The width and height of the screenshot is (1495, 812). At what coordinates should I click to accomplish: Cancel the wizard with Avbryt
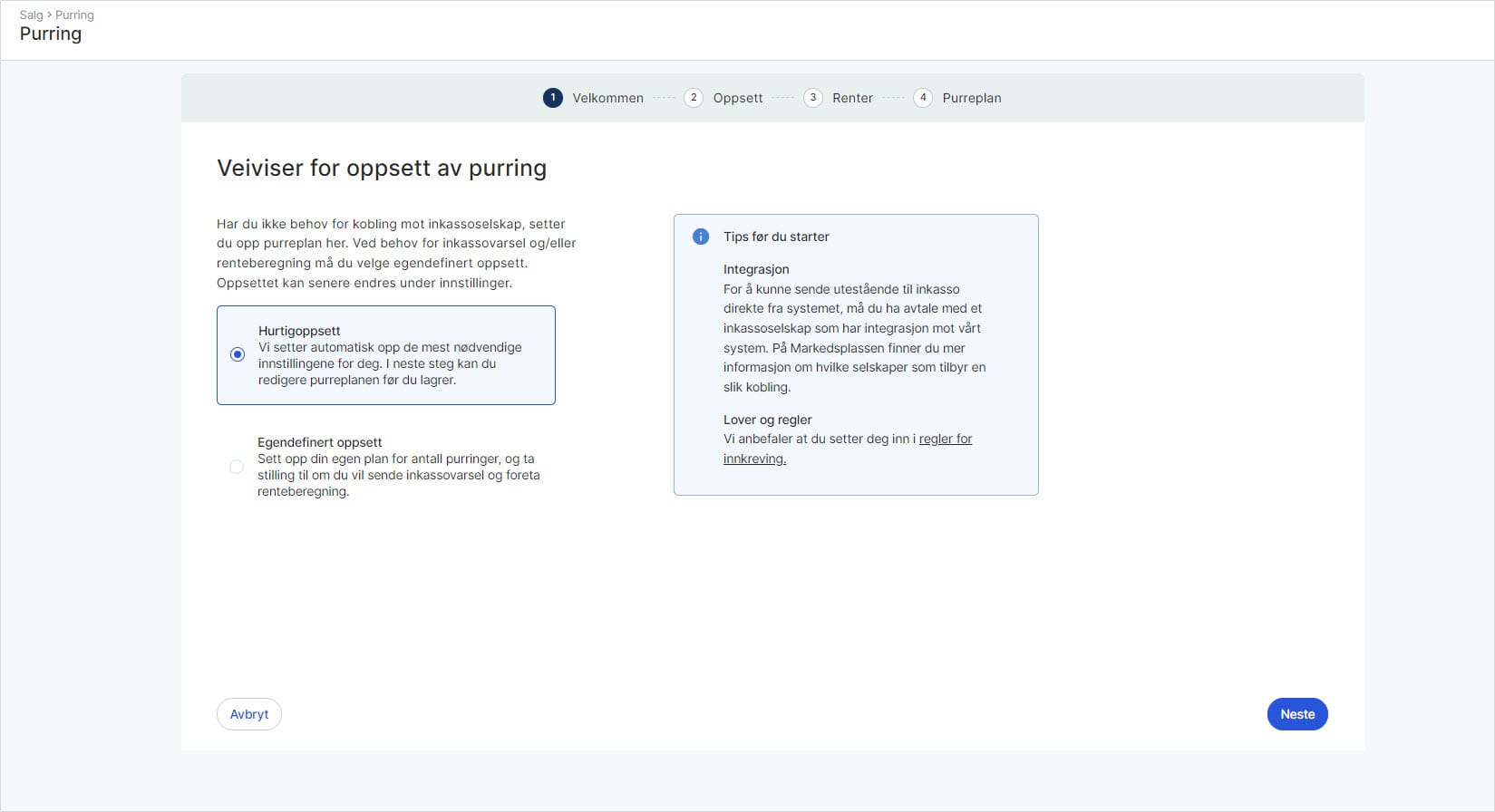[x=249, y=714]
